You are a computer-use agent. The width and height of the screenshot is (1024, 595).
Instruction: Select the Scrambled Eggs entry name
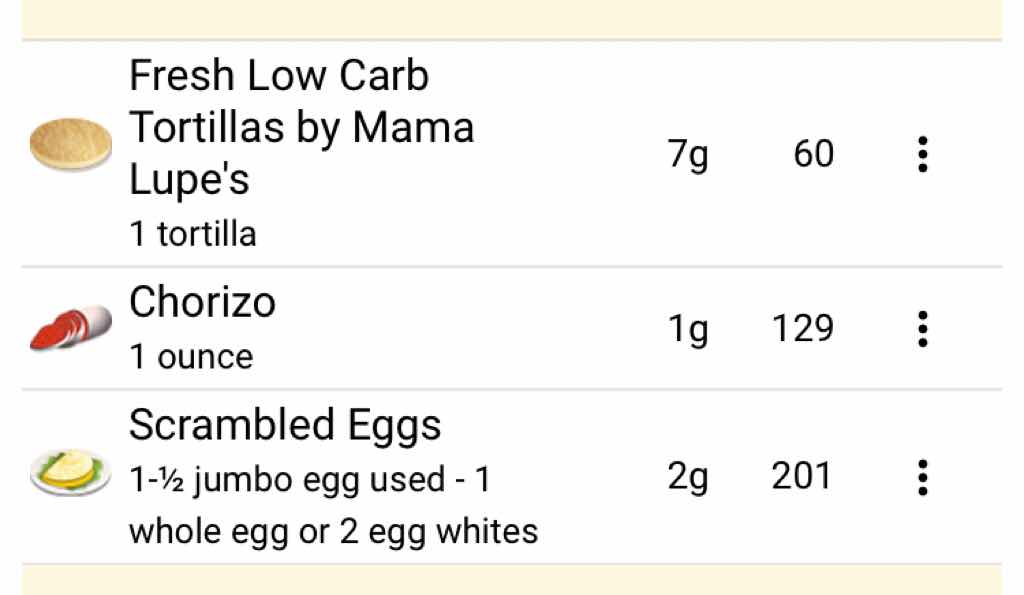pos(285,426)
